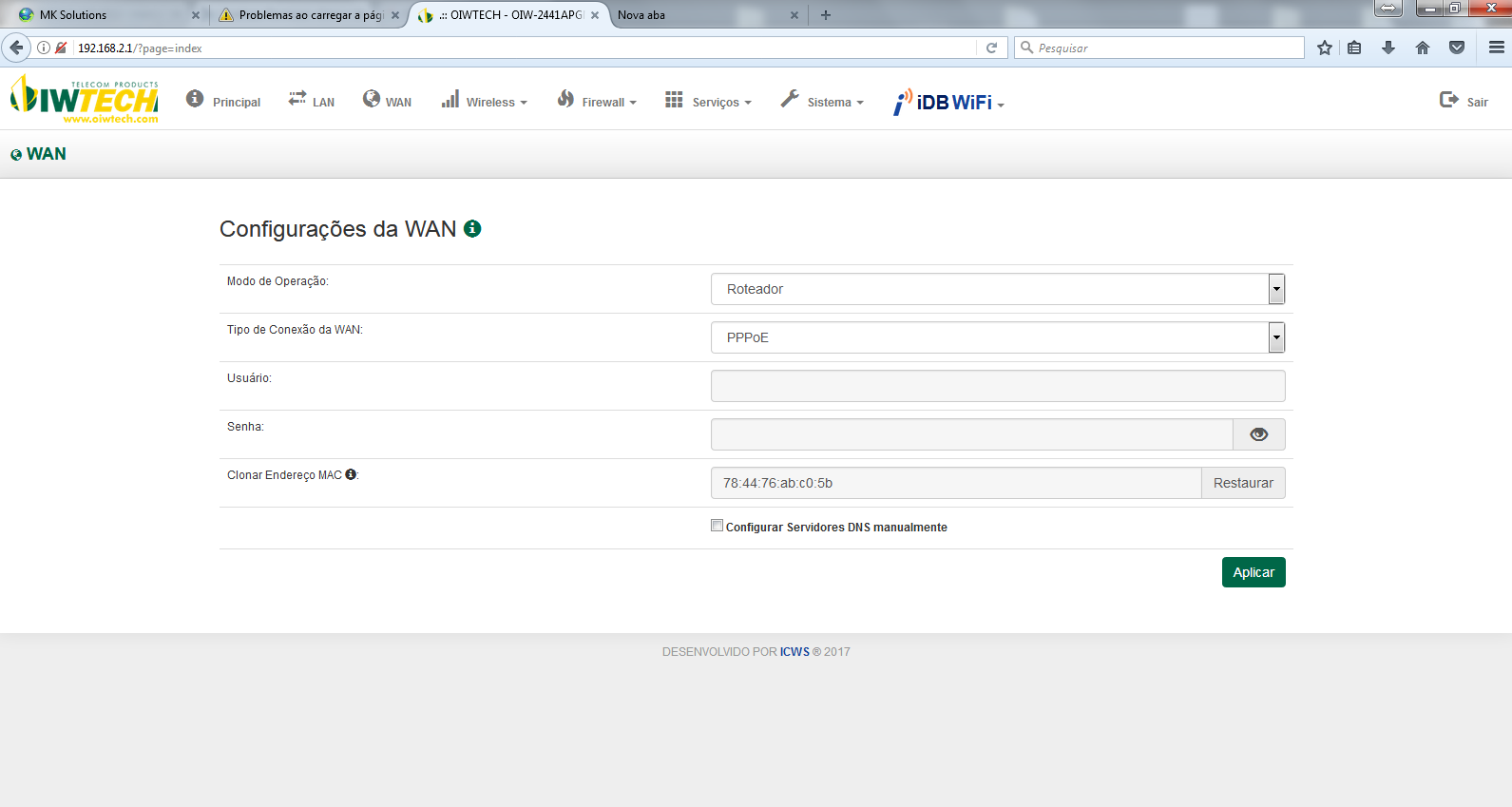The image size is (1512, 807).
Task: Click the LAN arrows icon
Action: pos(297,98)
